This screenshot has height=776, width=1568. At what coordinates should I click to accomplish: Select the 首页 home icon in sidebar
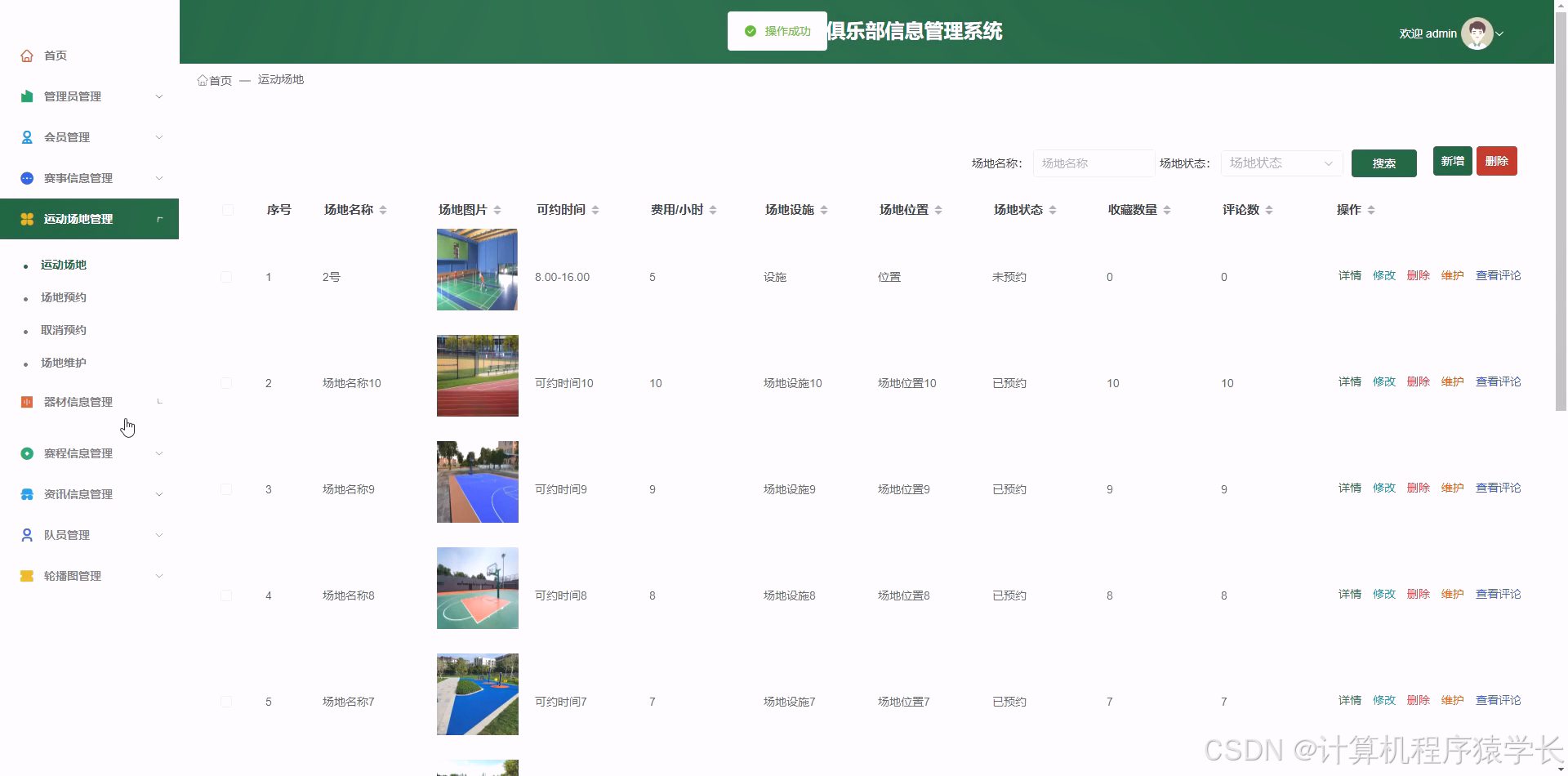click(x=26, y=55)
